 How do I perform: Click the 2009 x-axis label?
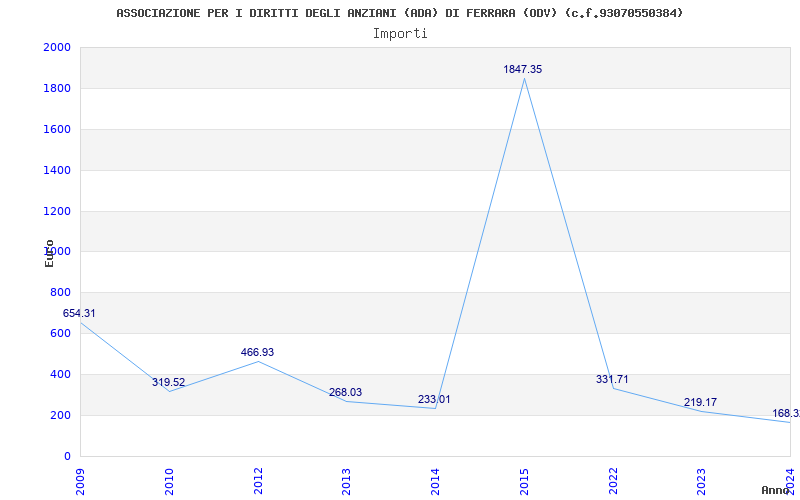point(80,481)
